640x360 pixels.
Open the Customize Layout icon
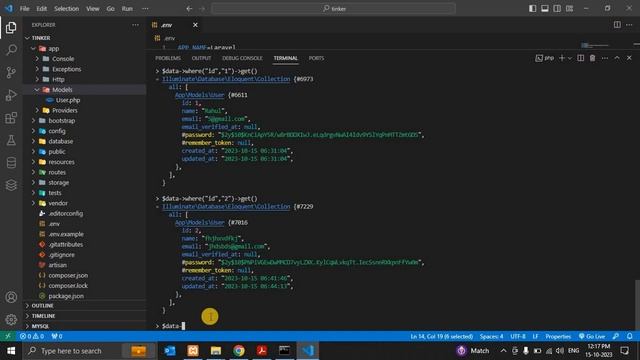point(569,9)
